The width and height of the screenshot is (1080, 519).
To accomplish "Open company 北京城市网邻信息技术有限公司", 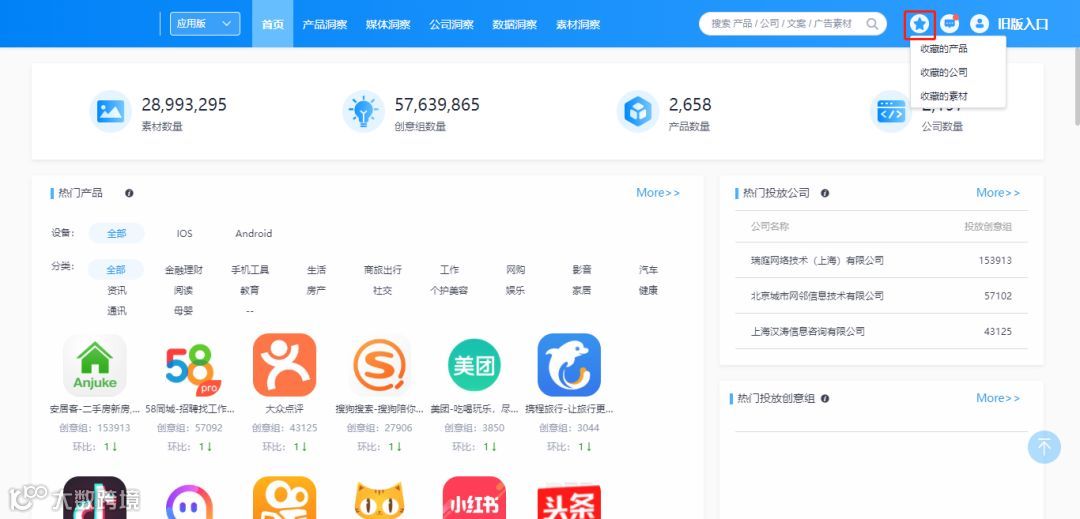I will [x=817, y=296].
